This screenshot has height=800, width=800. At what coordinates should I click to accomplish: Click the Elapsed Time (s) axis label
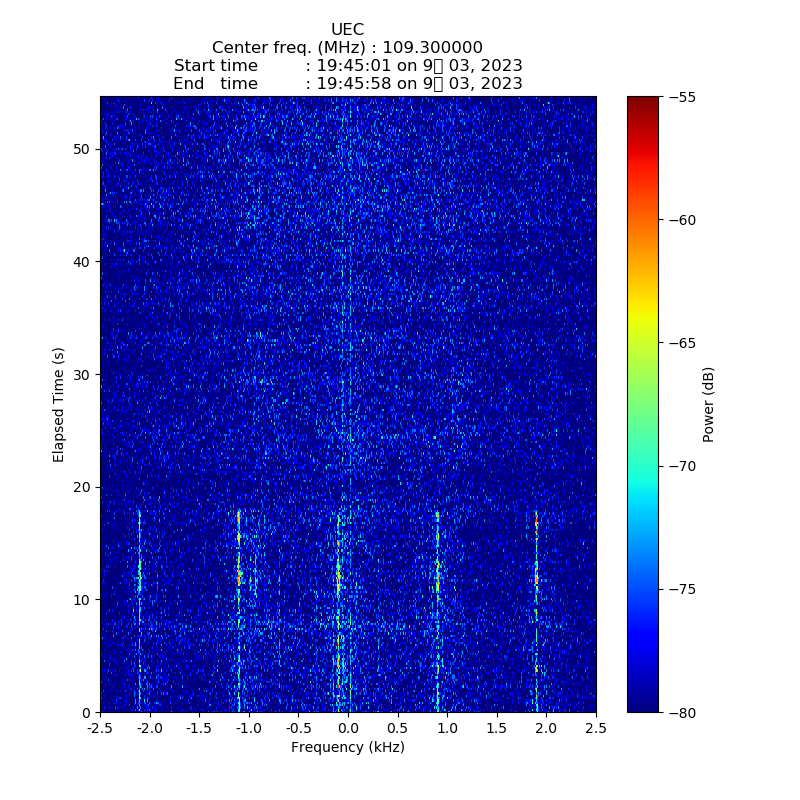[x=59, y=404]
